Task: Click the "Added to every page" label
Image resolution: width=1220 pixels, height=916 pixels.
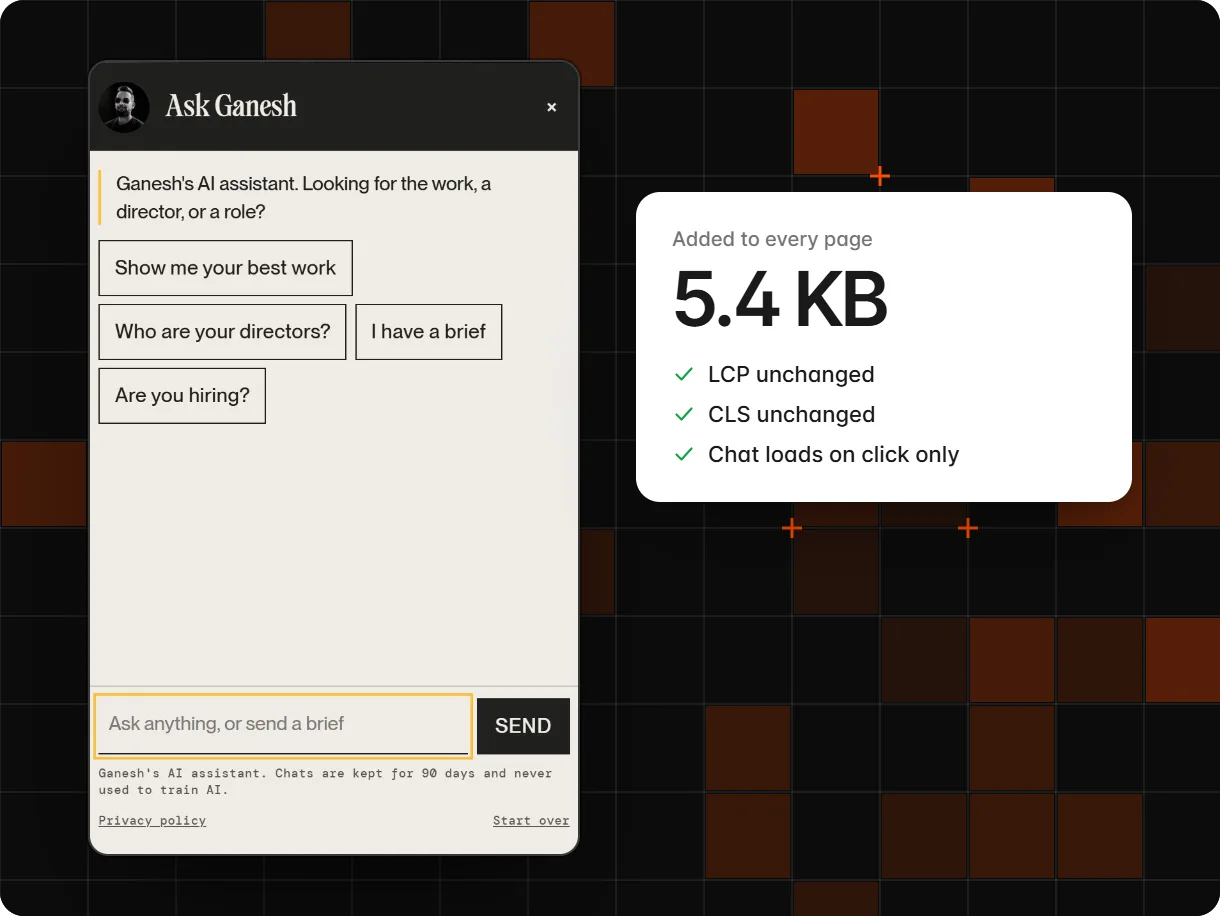Action: coord(772,239)
